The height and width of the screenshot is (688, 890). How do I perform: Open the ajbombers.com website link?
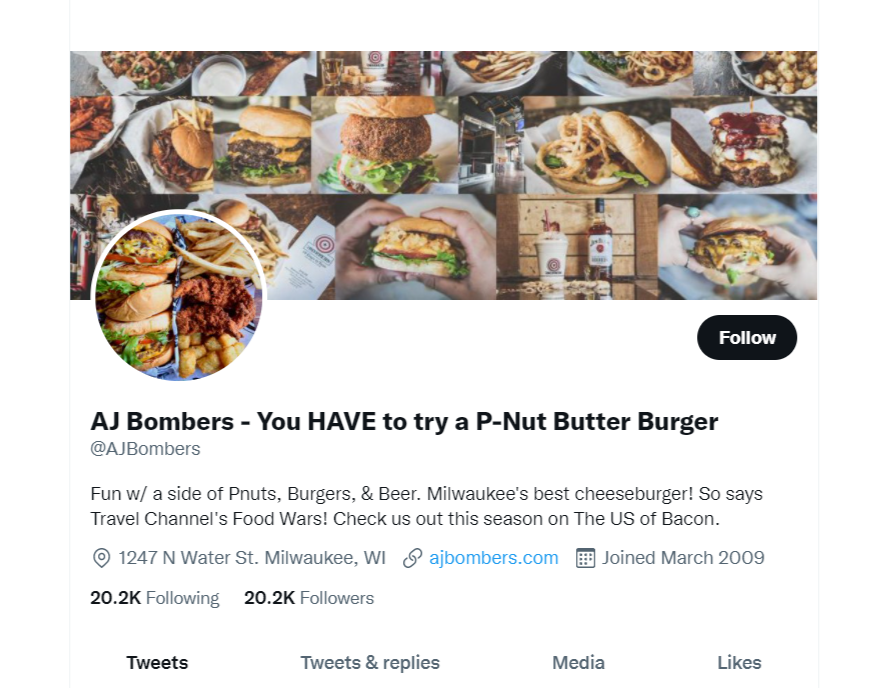click(x=494, y=558)
